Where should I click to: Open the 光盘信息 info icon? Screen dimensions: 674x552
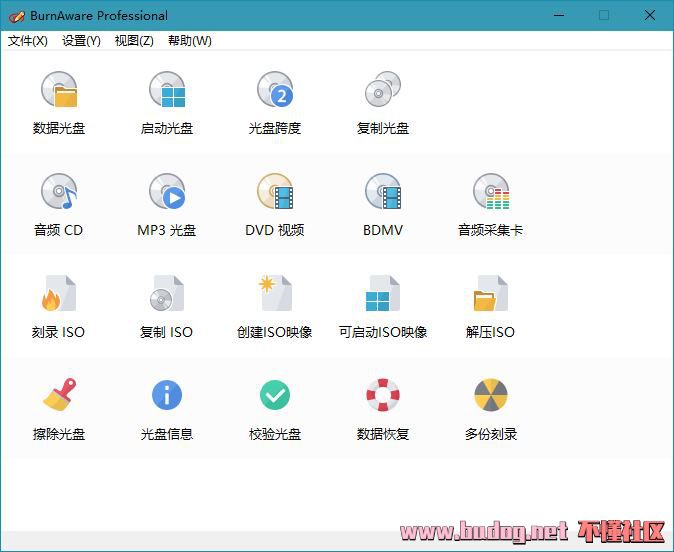coord(167,395)
